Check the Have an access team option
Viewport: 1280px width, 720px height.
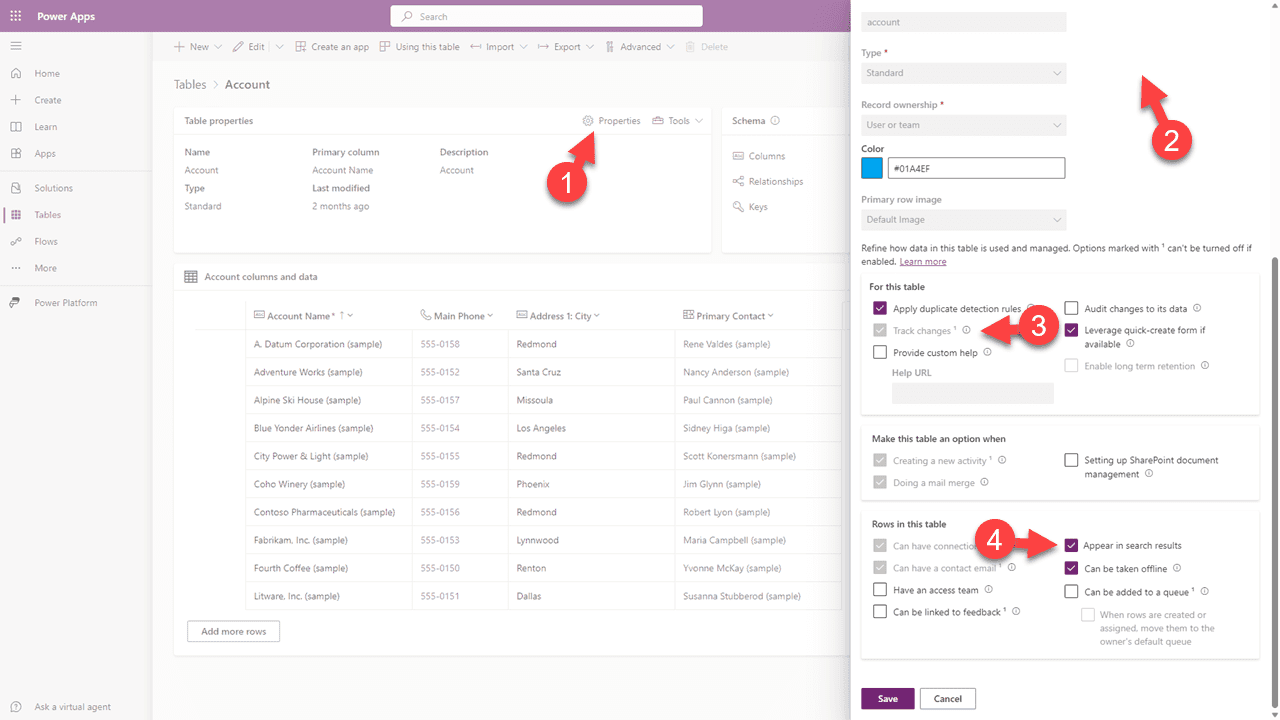coord(880,589)
